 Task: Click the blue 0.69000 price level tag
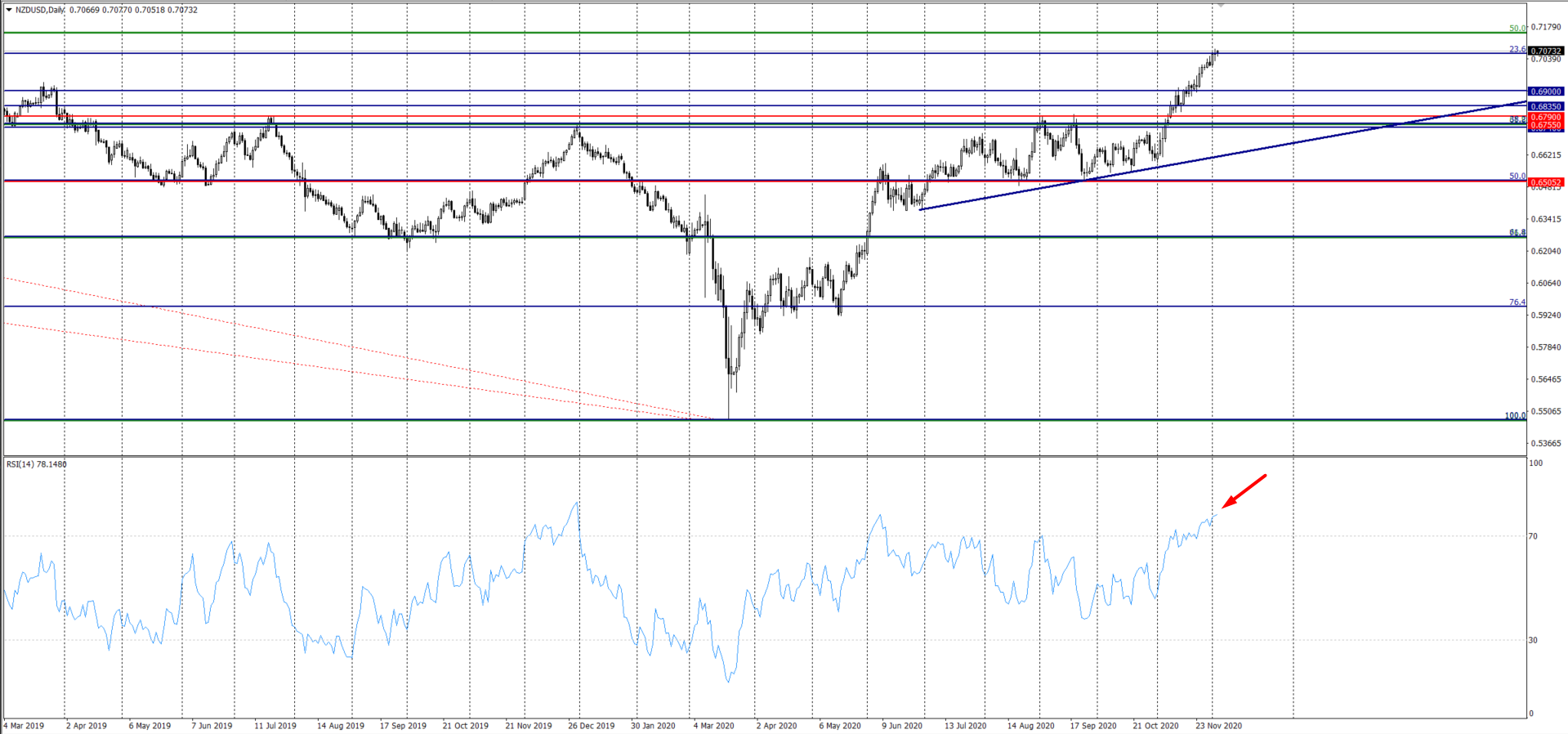1546,92
